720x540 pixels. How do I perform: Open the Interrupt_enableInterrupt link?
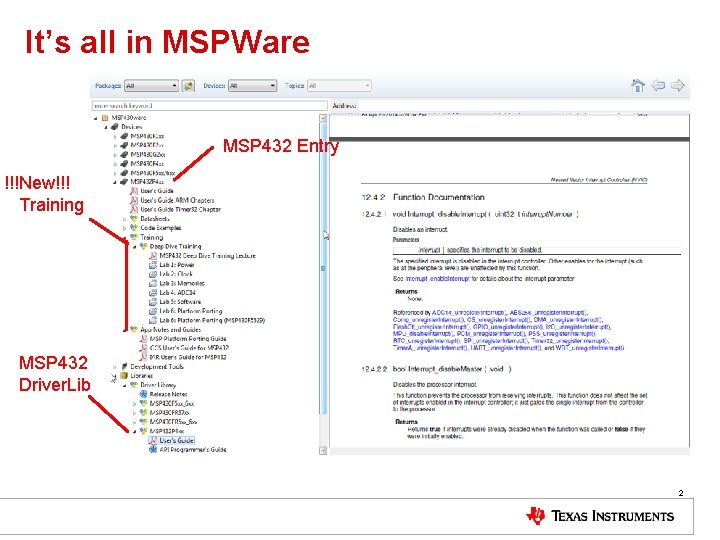437,279
